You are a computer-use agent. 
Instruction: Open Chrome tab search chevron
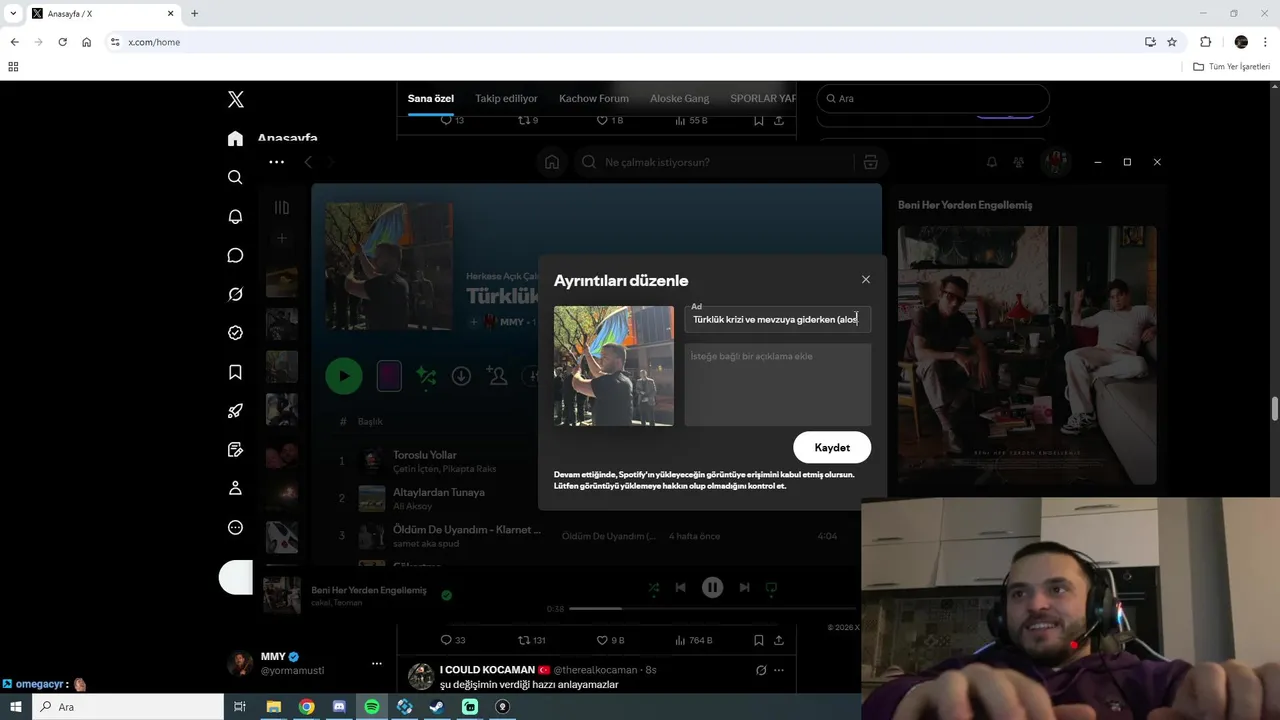[13, 13]
